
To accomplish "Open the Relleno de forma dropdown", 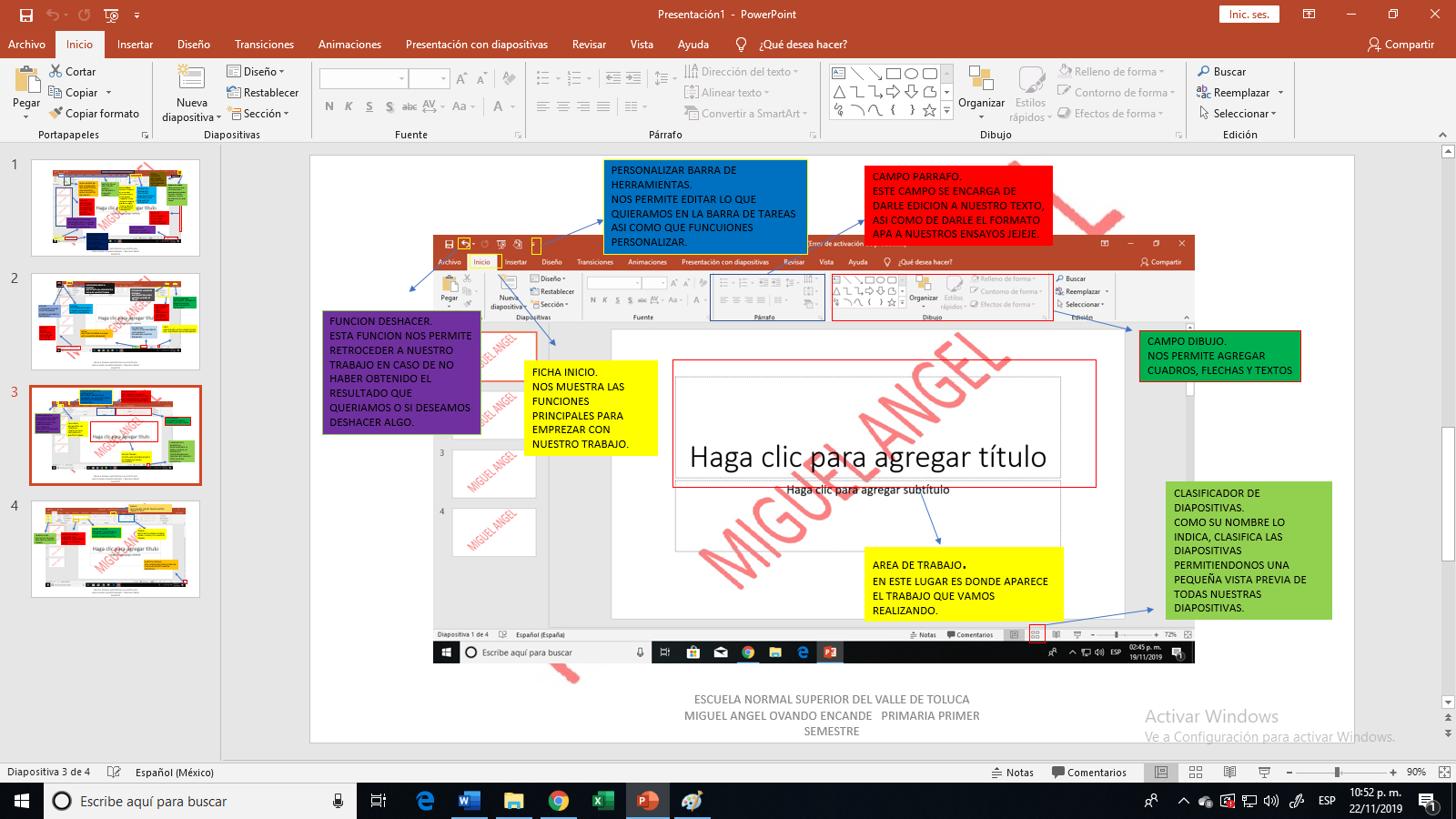I will (x=1112, y=71).
